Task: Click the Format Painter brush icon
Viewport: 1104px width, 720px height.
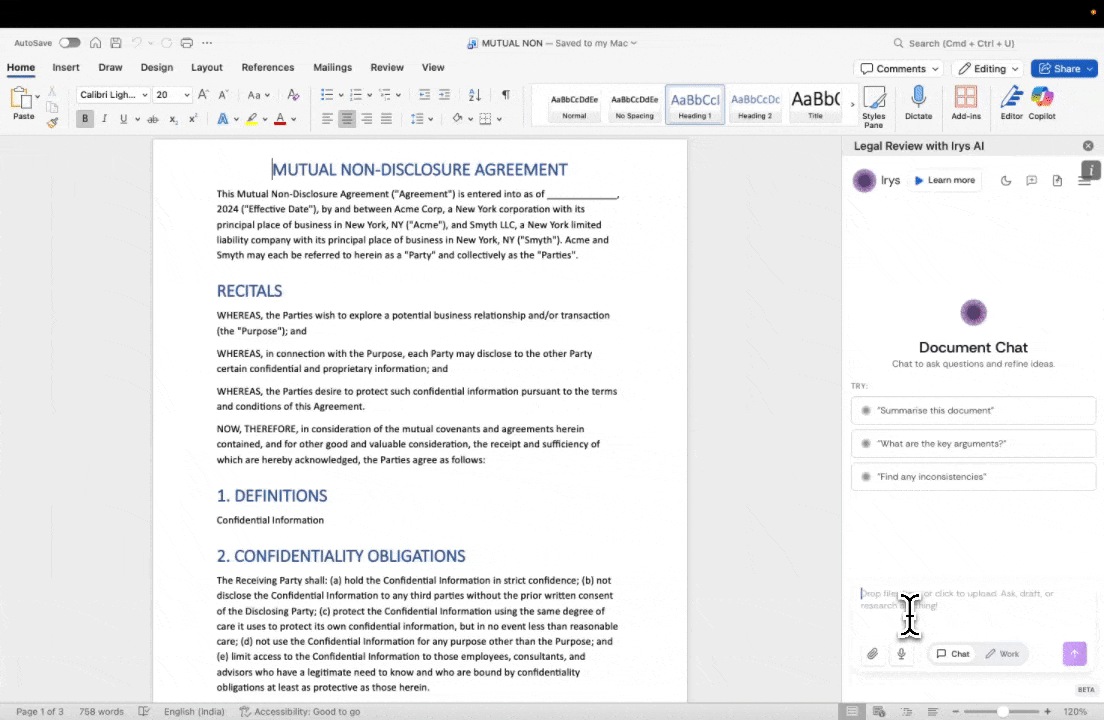Action: pyautogui.click(x=52, y=122)
